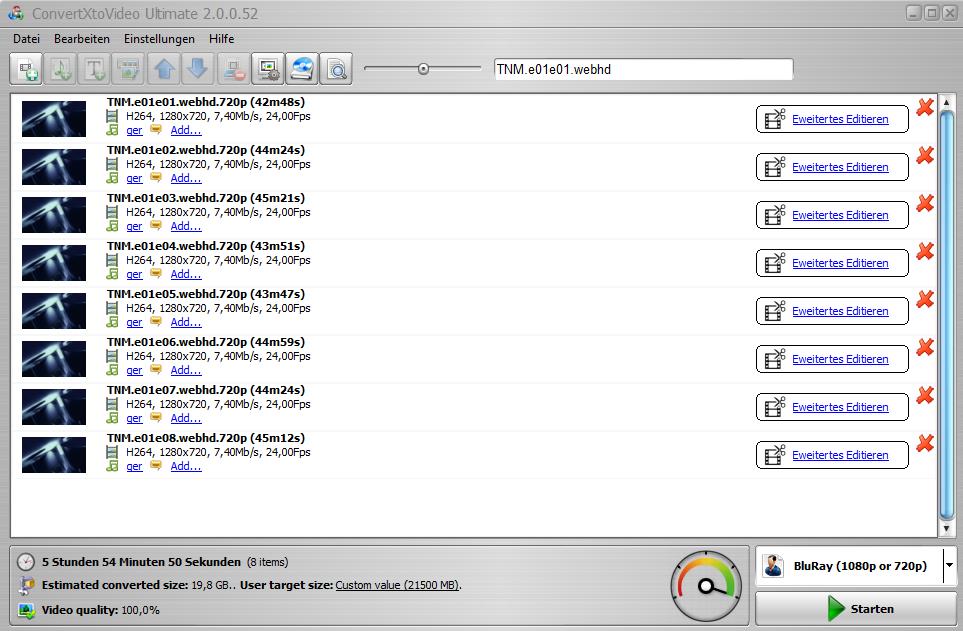Screen dimensions: 963x631
Task: Click Add... subtitle link of TNM.e01e08
Action: 185,466
